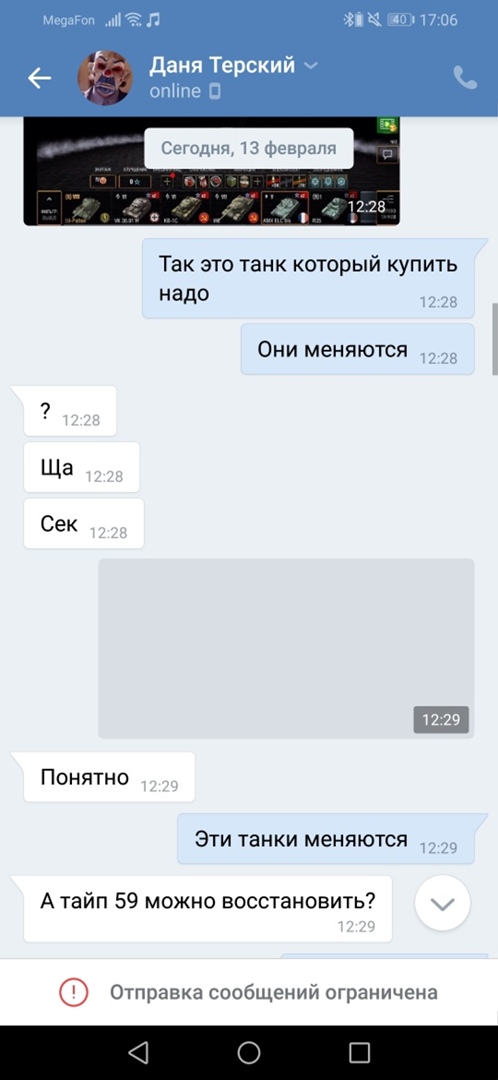Open recent apps with square button

[360, 1052]
